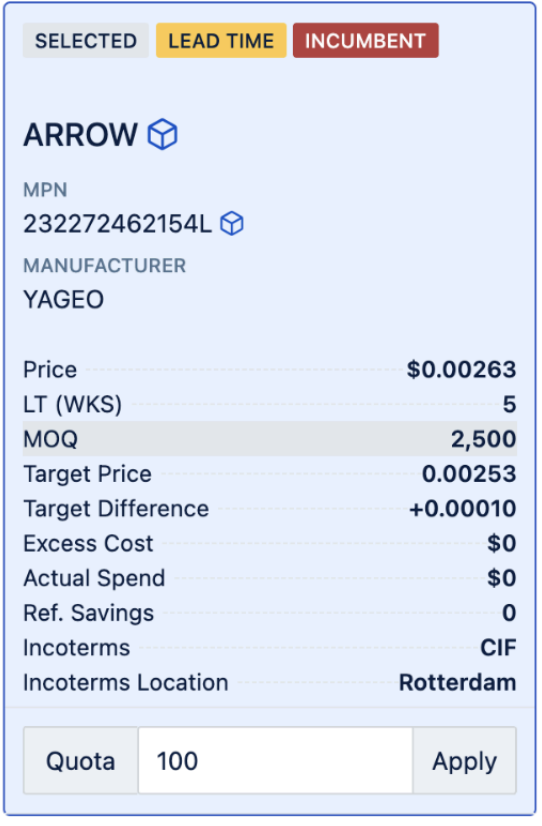Click the Target Price value 0.00253
Viewport: 542px width, 826px height.
point(469,474)
